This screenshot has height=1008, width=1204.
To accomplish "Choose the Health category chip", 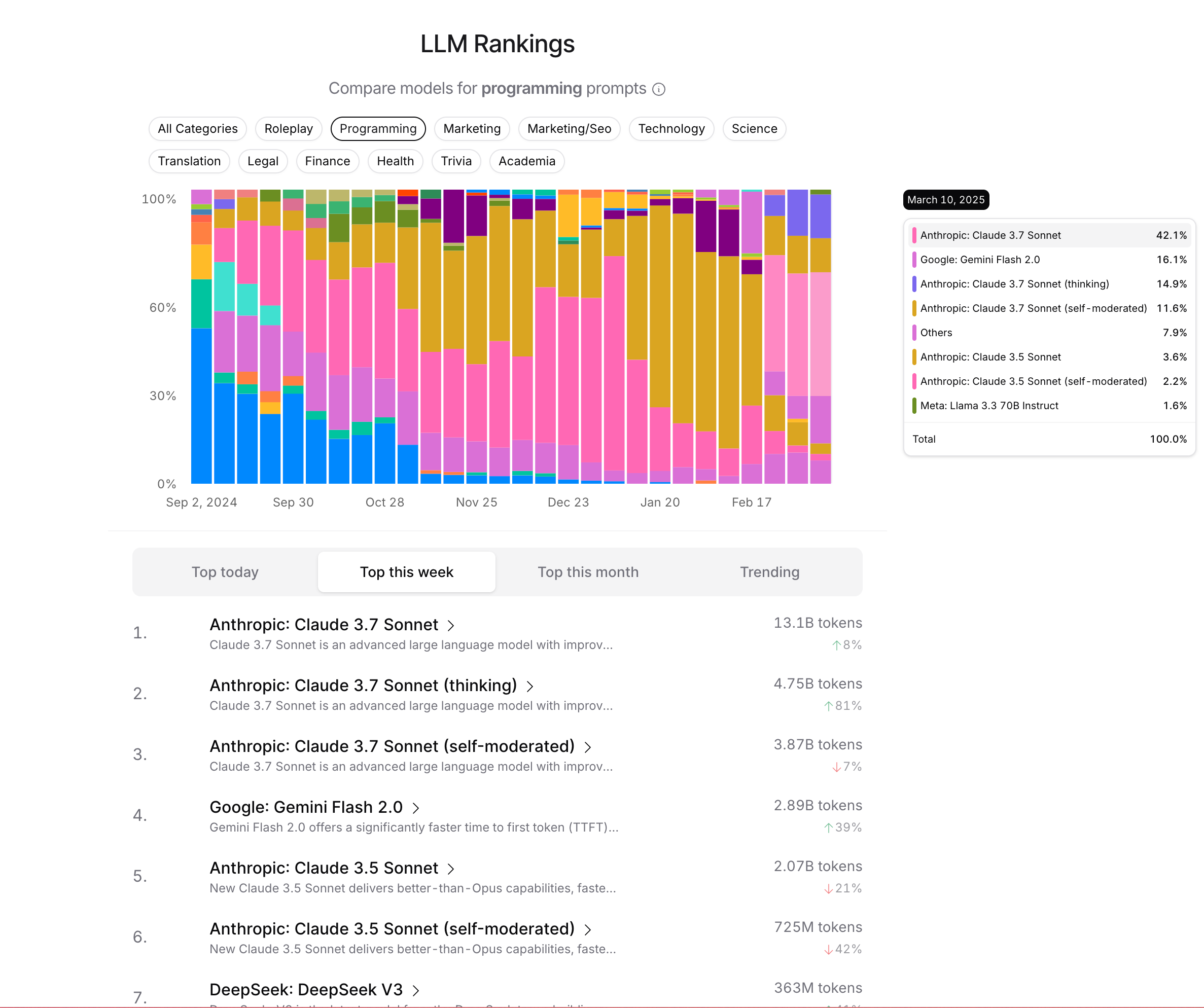I will coord(396,161).
